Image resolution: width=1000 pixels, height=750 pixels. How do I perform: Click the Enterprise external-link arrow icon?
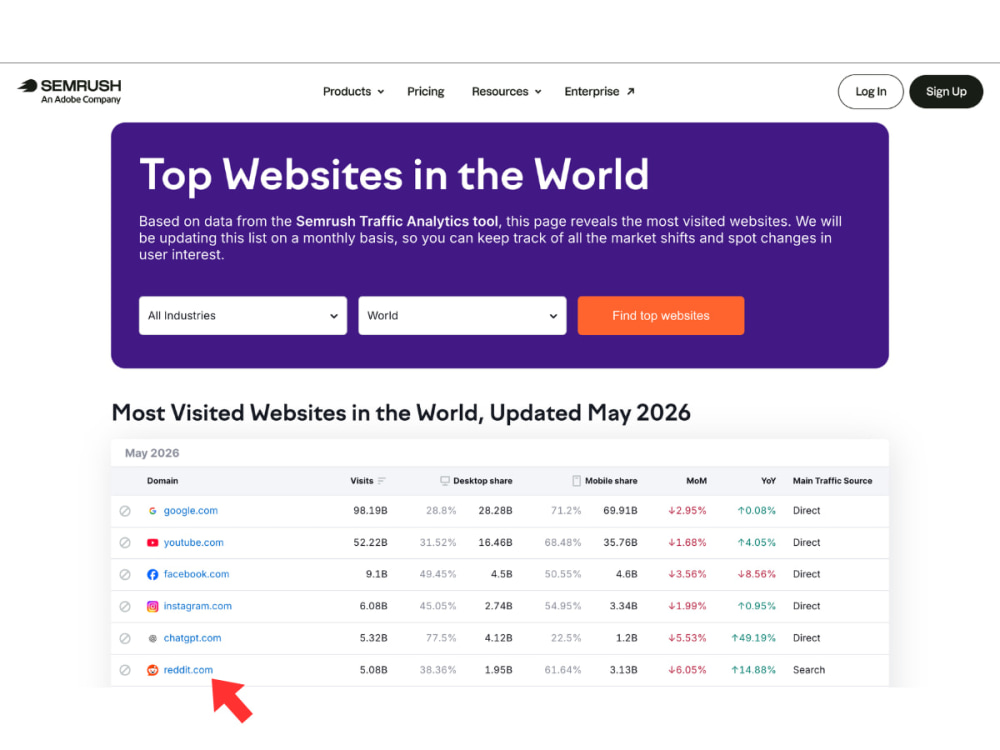click(630, 91)
